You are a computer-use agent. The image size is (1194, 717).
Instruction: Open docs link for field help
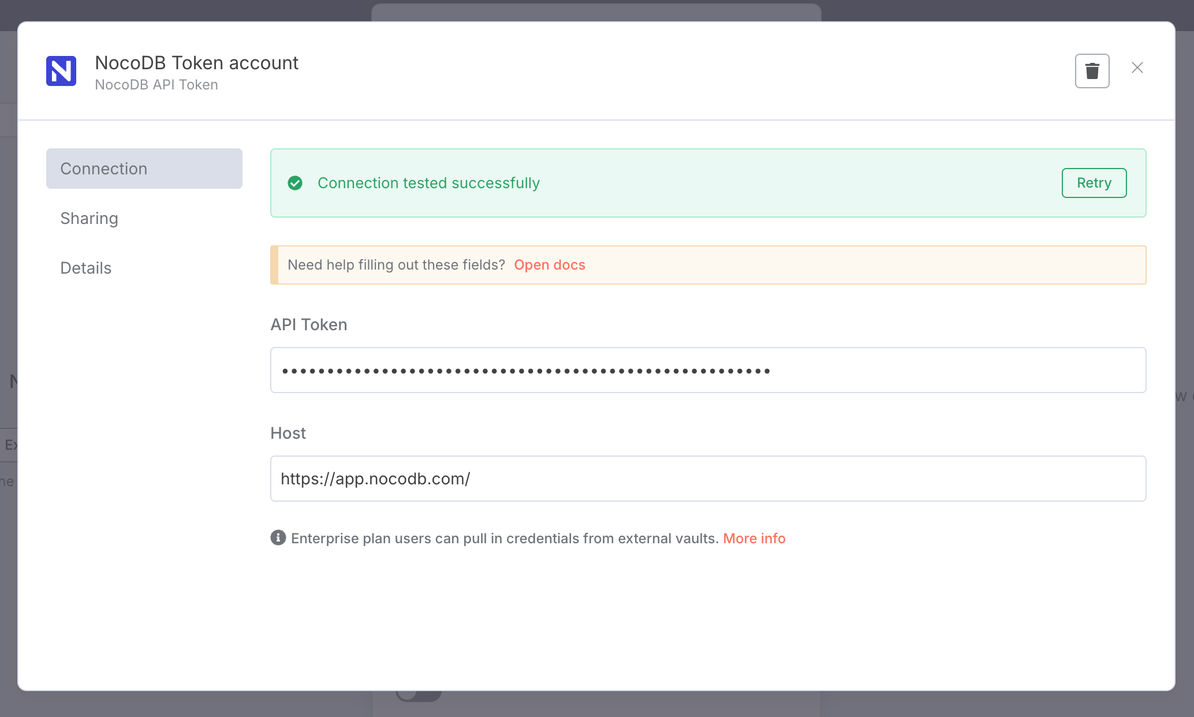coord(549,265)
